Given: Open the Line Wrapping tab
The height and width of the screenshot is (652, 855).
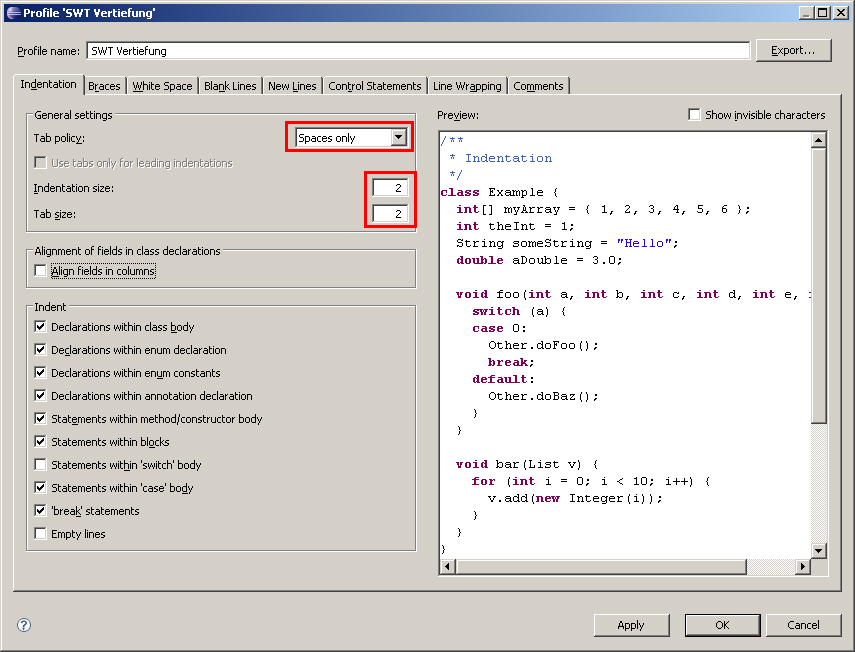Looking at the screenshot, I should click(467, 86).
